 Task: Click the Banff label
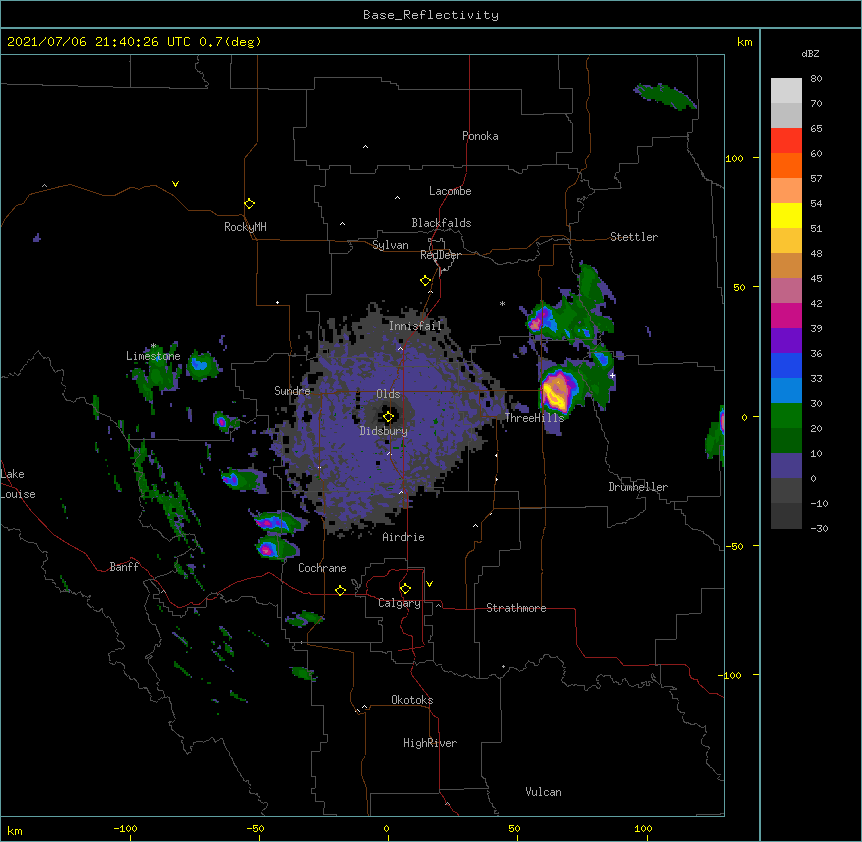pos(124,567)
